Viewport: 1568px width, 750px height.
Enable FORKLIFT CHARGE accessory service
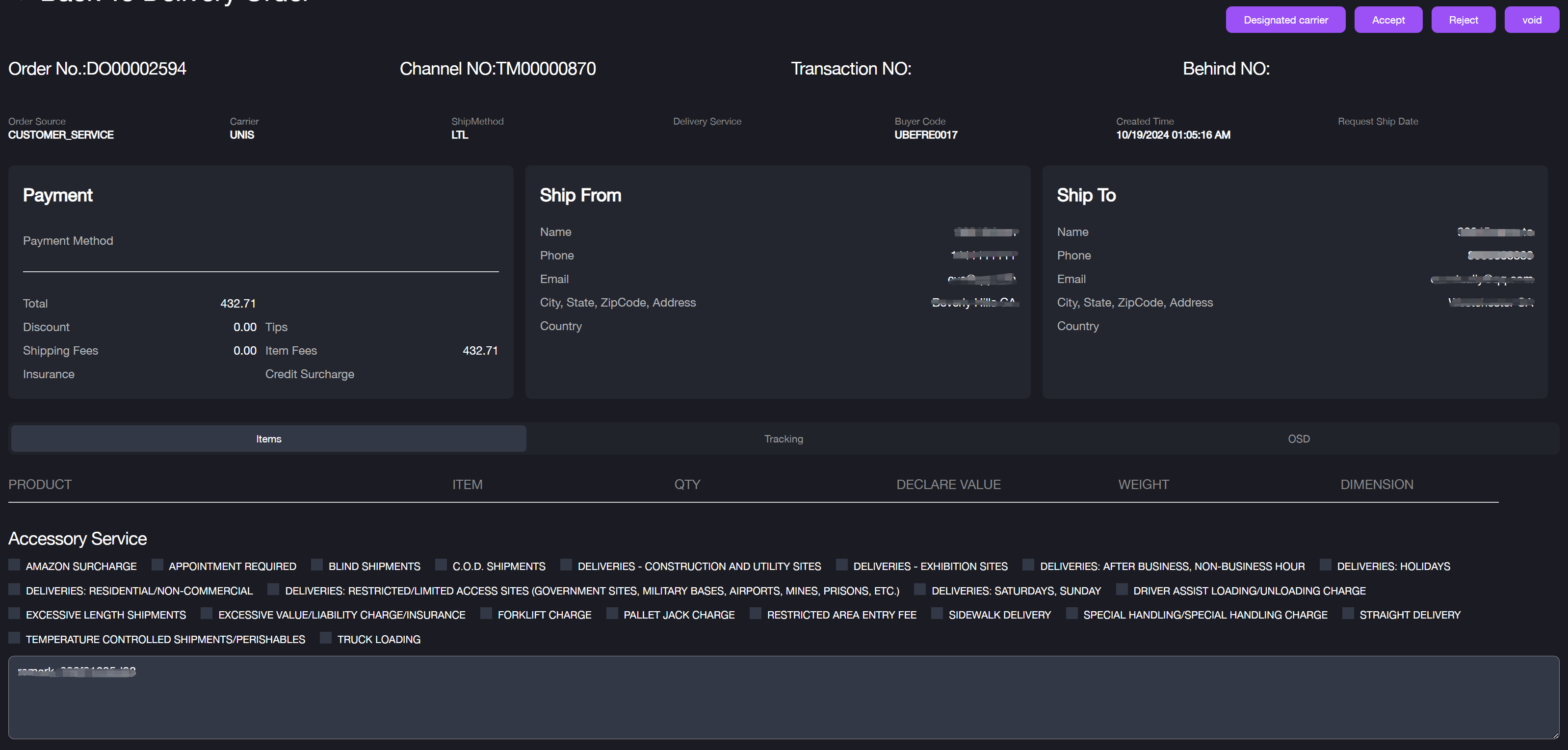[x=486, y=614]
